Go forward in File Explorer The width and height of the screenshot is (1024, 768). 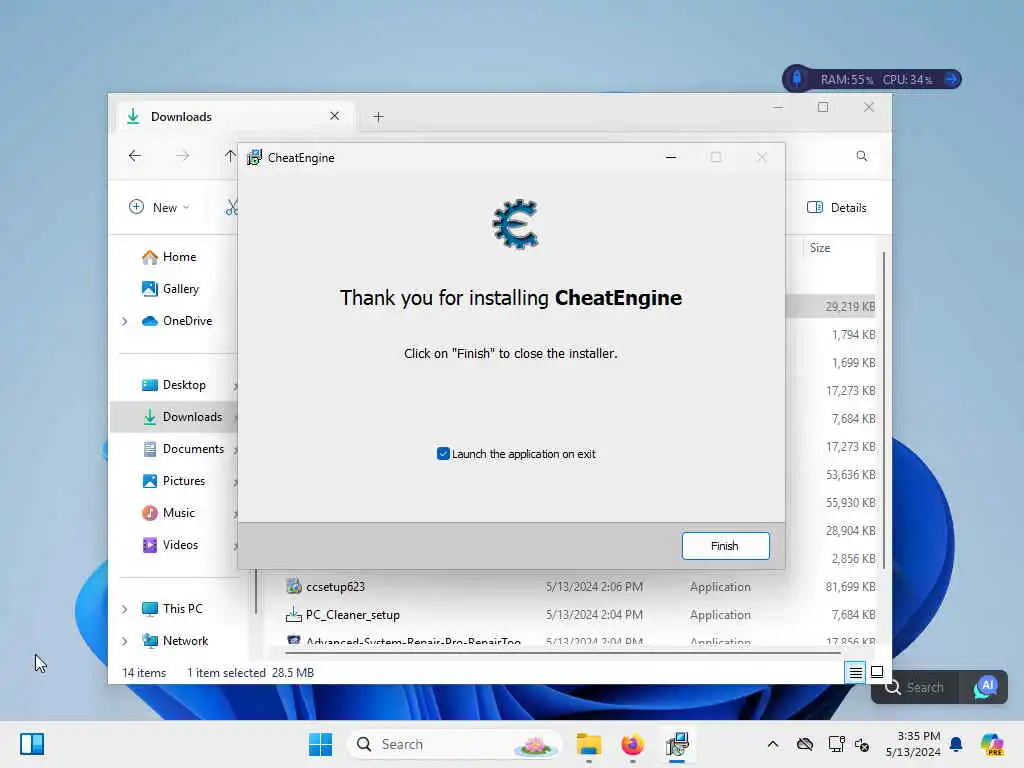183,156
